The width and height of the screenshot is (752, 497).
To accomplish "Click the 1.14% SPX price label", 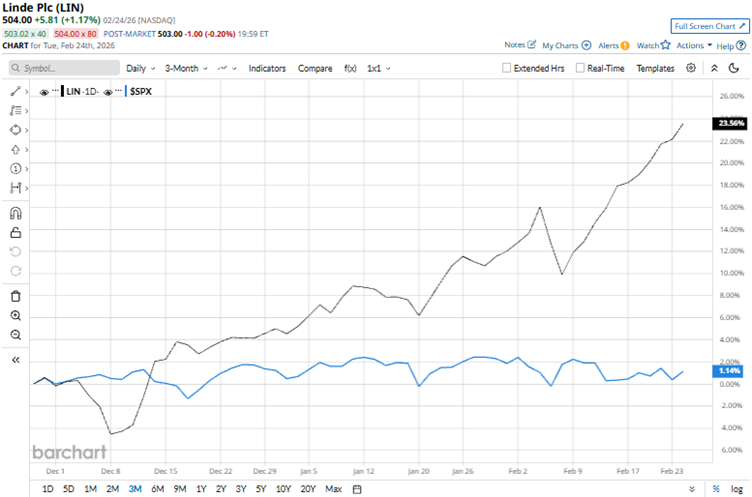I will coord(728,371).
